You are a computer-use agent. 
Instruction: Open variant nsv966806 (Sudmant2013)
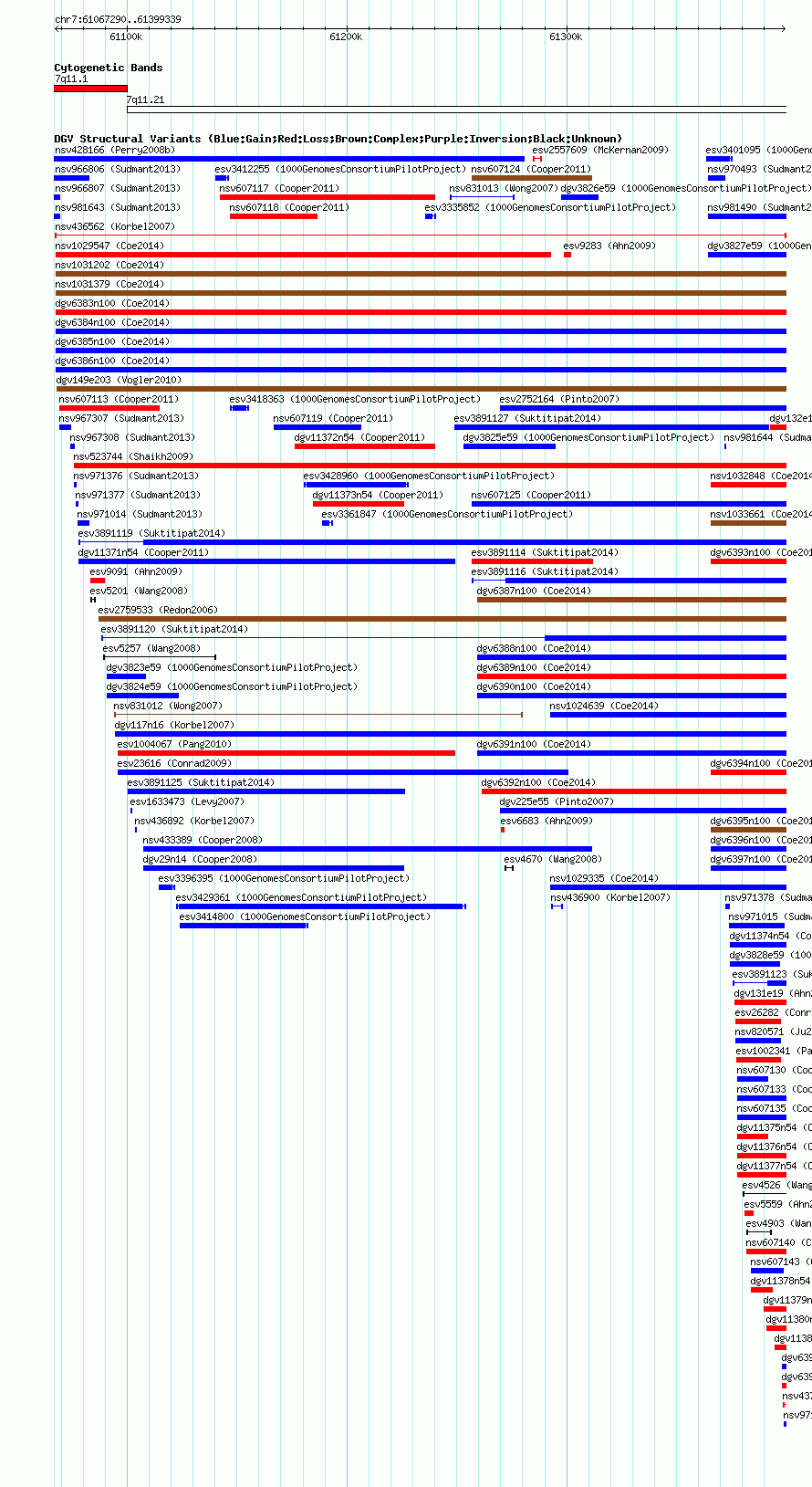pos(118,169)
